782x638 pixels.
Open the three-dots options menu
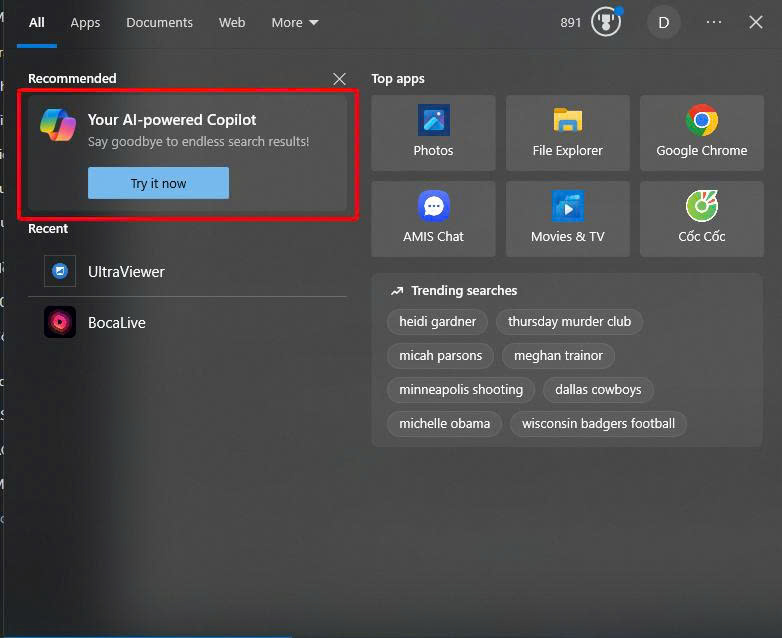[x=714, y=22]
